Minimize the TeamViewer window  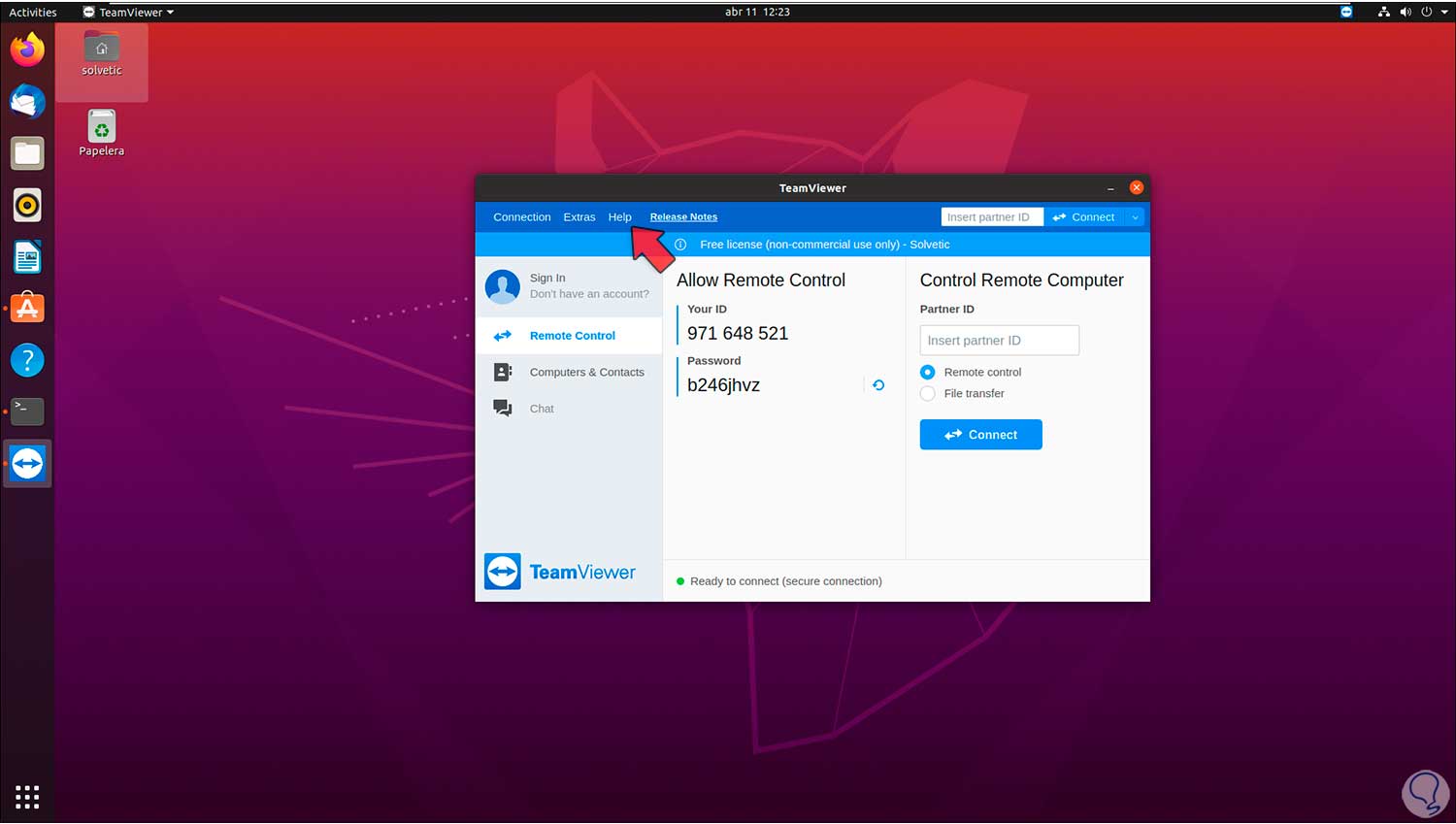pos(1110,188)
